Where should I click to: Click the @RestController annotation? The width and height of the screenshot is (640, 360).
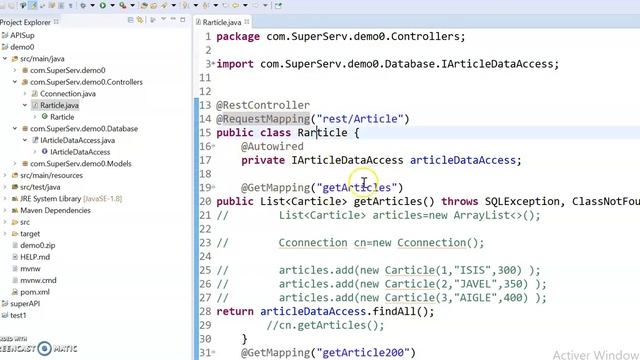pos(263,105)
